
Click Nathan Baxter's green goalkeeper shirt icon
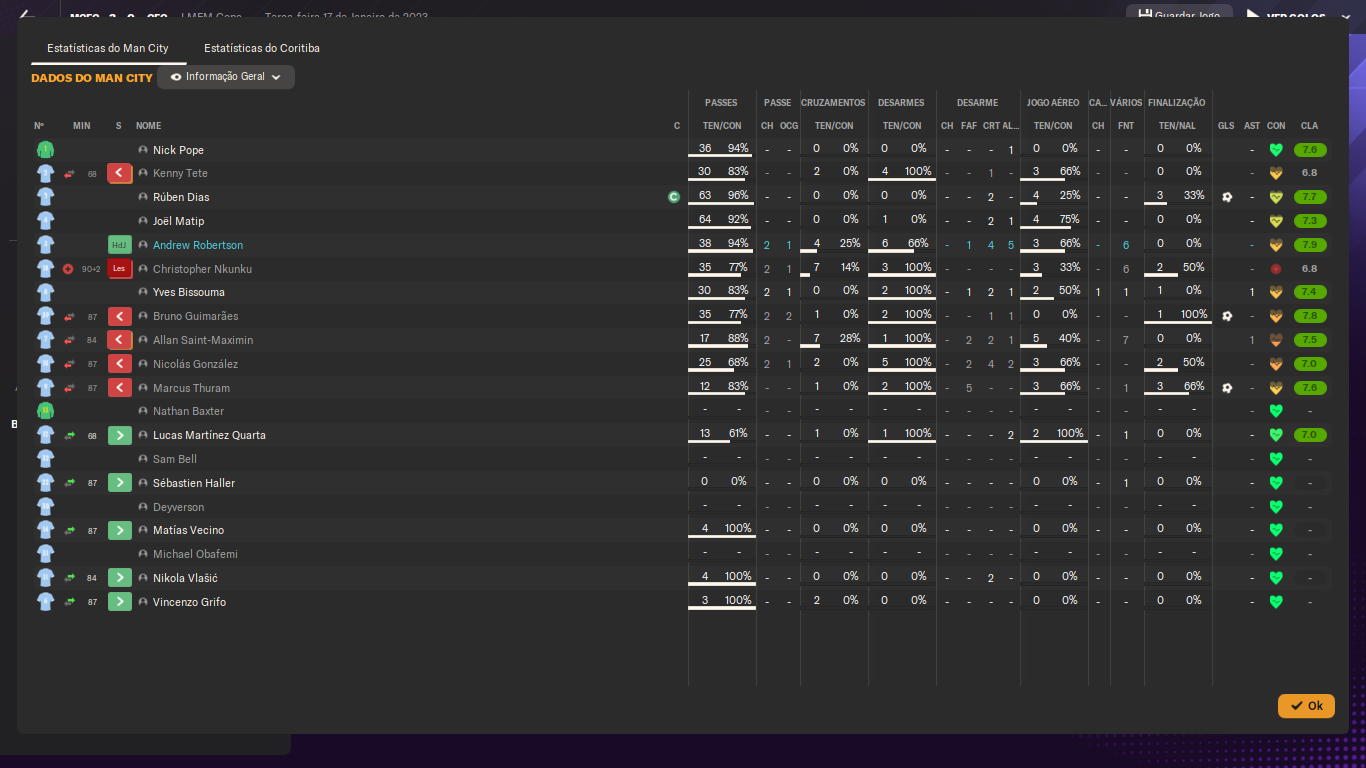click(x=45, y=411)
